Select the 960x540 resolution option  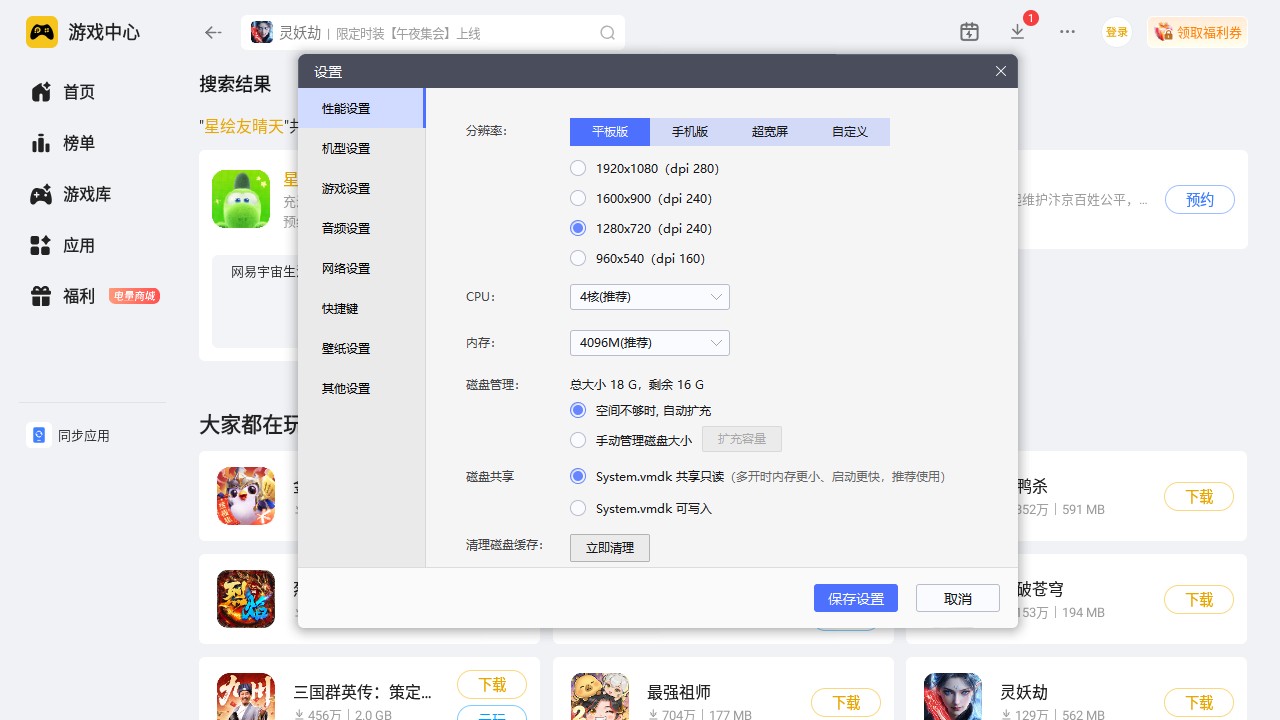578,258
